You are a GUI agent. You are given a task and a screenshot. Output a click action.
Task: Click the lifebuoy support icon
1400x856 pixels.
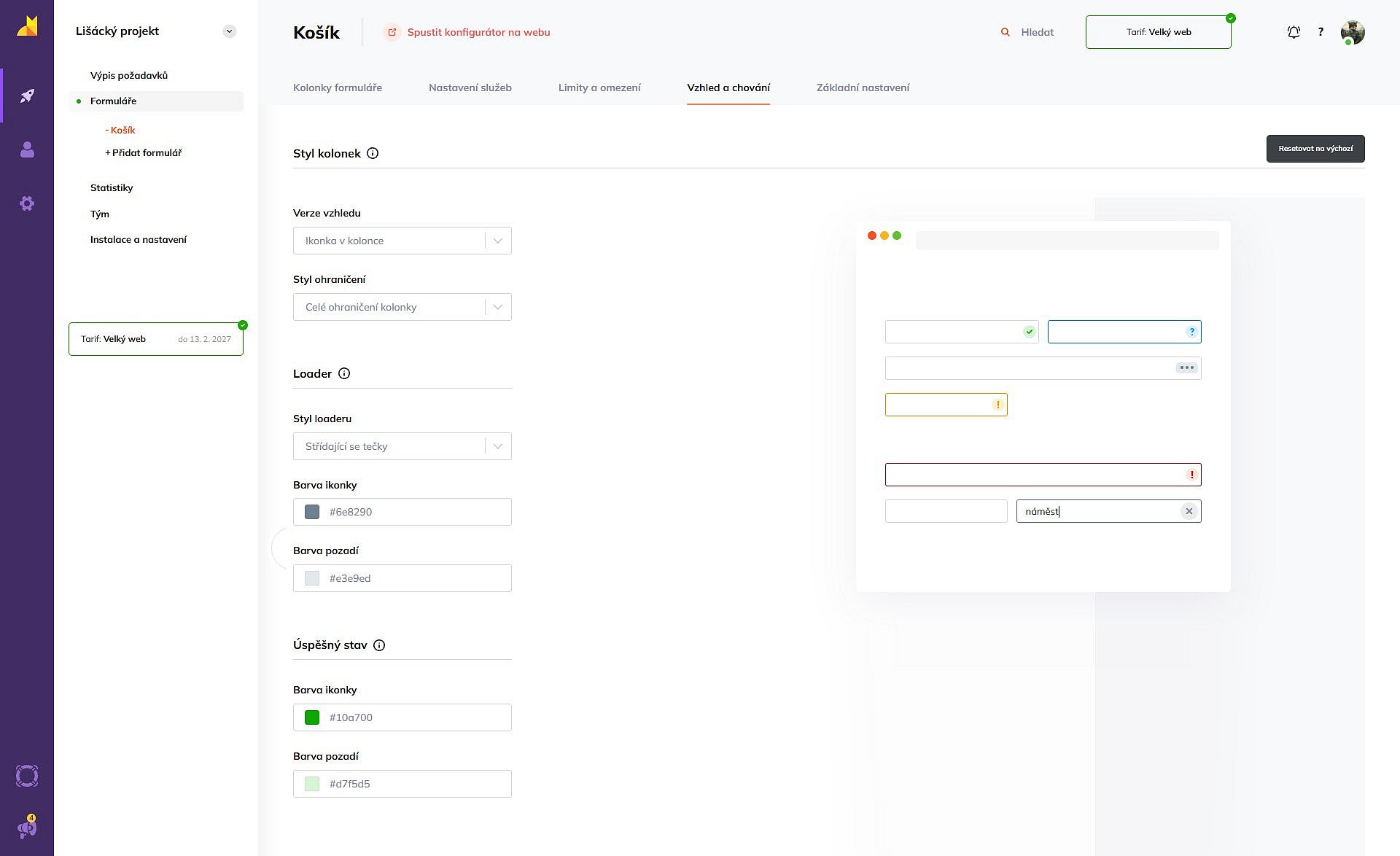(x=27, y=776)
